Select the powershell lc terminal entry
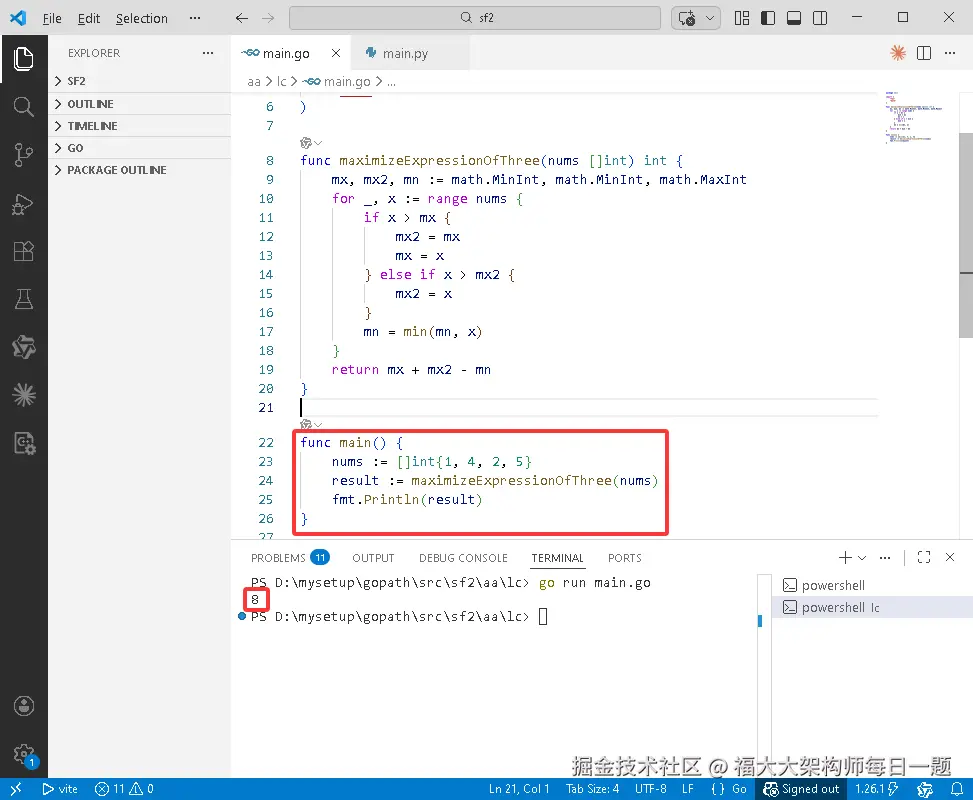973x800 pixels. (x=872, y=608)
